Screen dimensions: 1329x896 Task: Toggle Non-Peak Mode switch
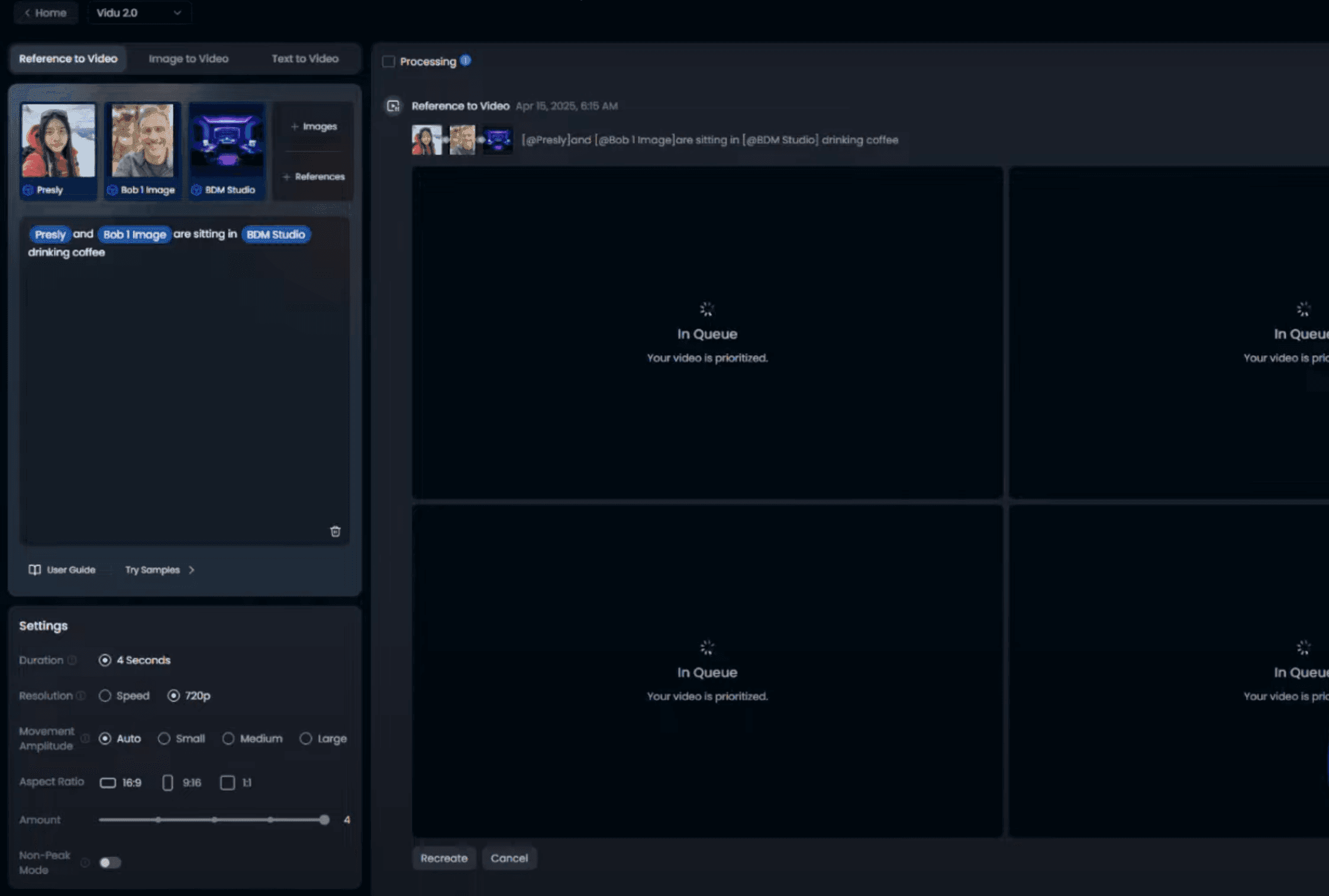pyautogui.click(x=110, y=862)
